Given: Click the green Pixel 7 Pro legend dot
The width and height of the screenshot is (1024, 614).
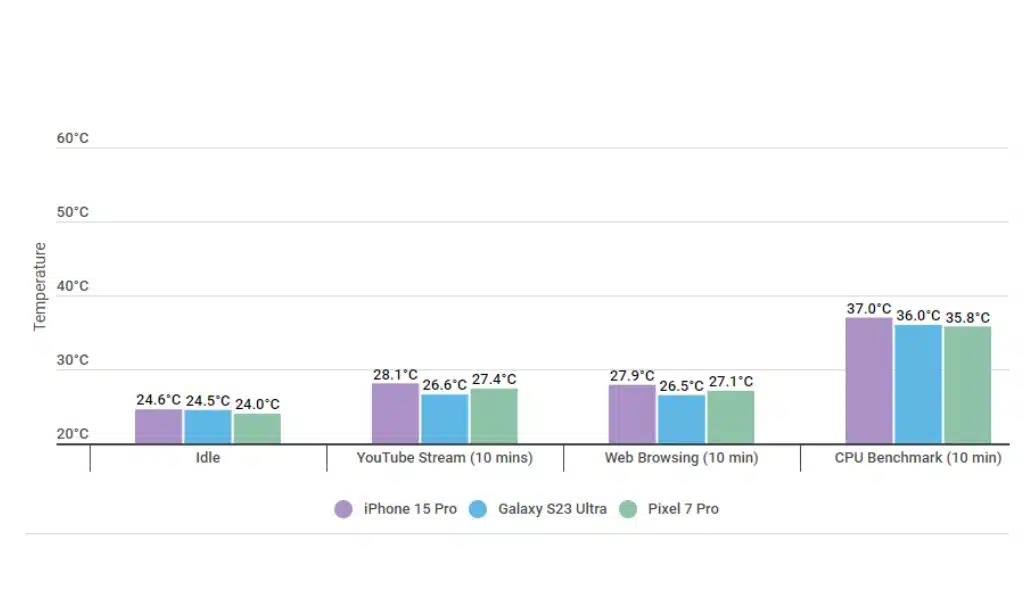Looking at the screenshot, I should (x=628, y=509).
